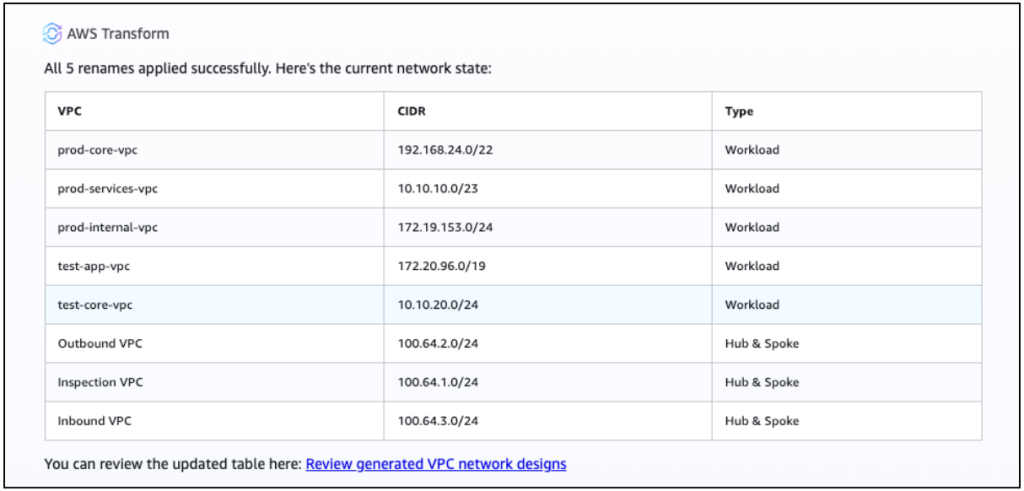Click Workload type in test-app-vpc row

[x=752, y=266]
